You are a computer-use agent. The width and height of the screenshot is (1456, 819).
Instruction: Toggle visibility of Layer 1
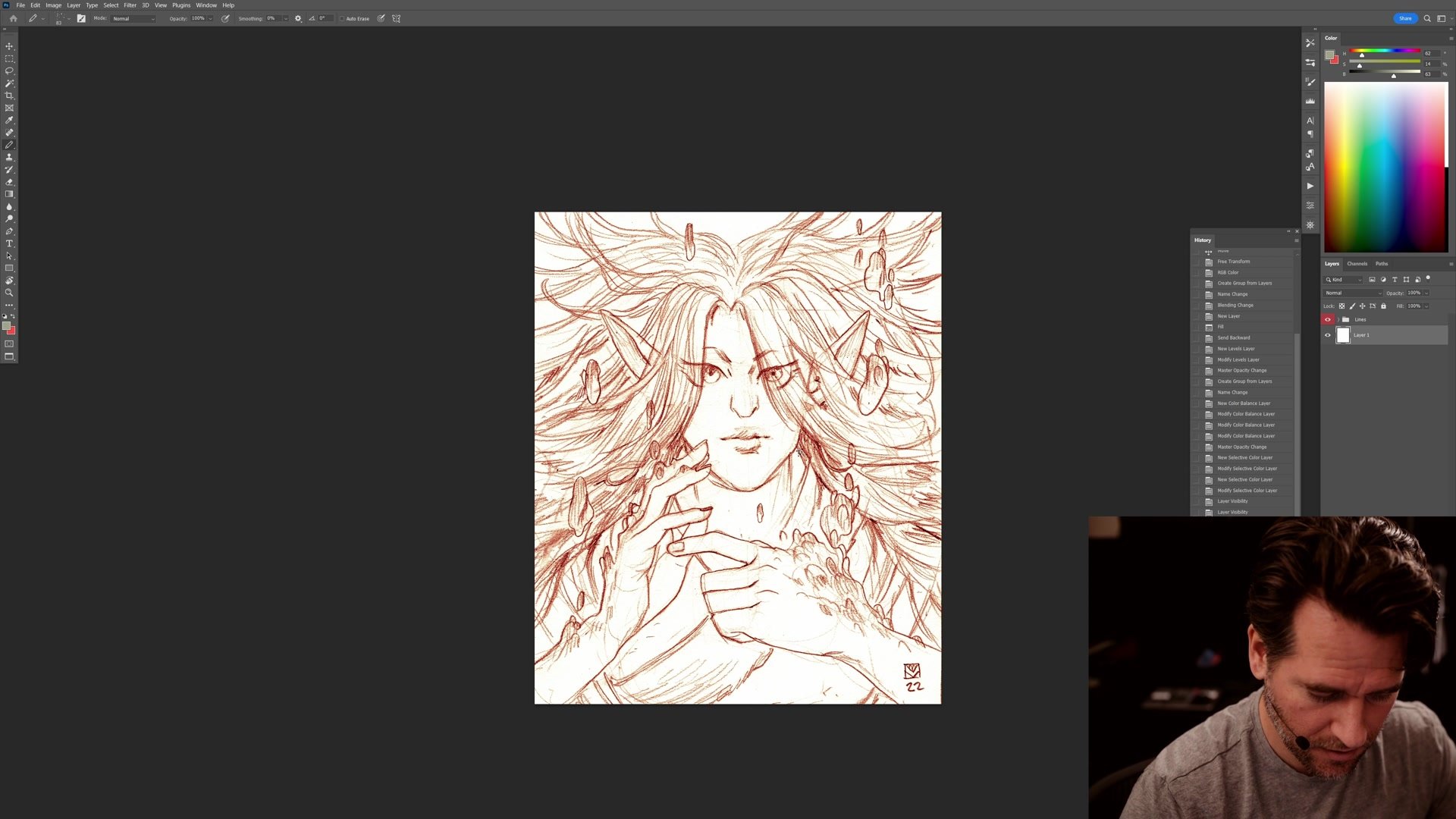pos(1327,335)
